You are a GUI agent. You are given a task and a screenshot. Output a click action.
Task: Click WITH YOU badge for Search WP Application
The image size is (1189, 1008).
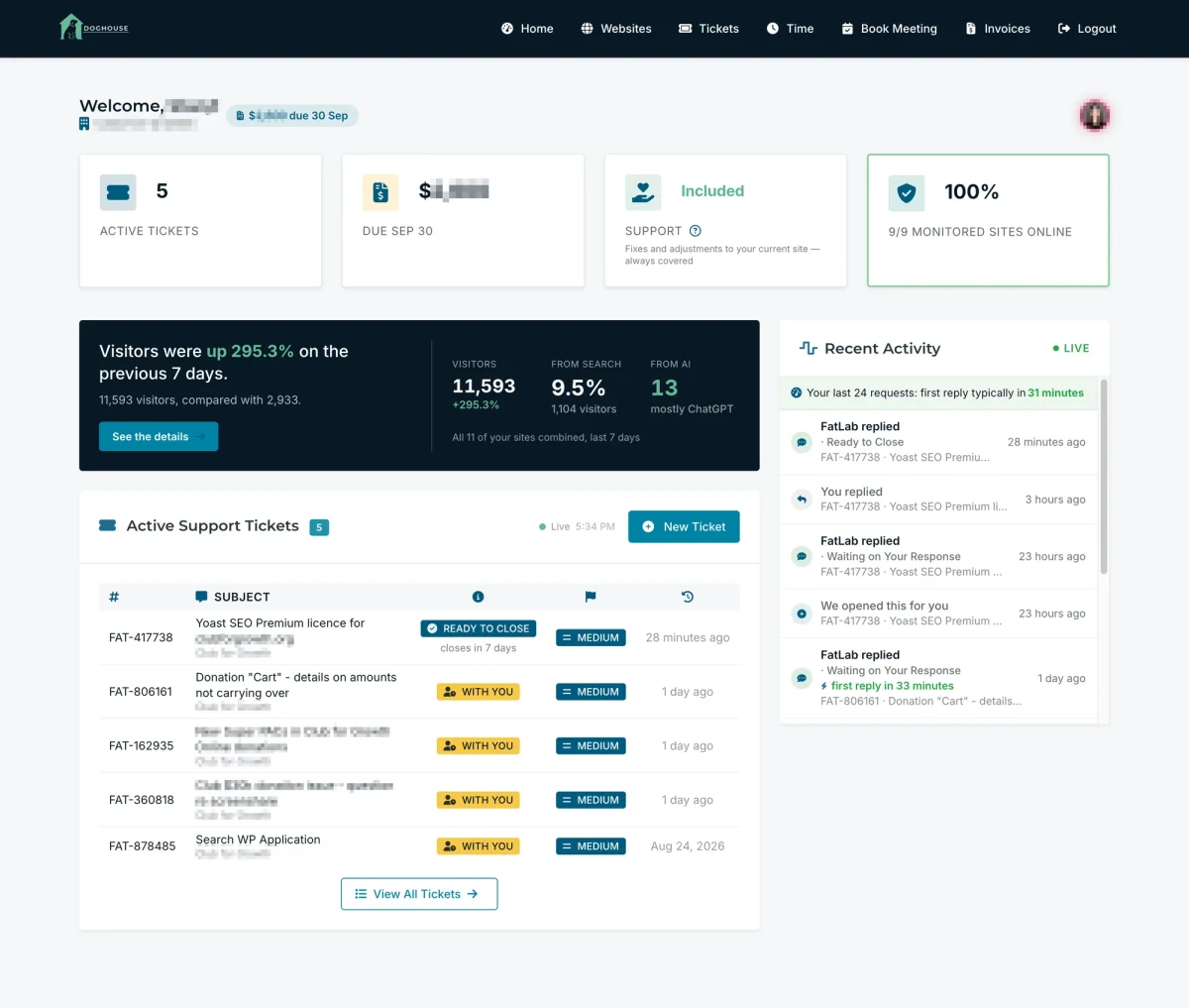click(x=479, y=846)
